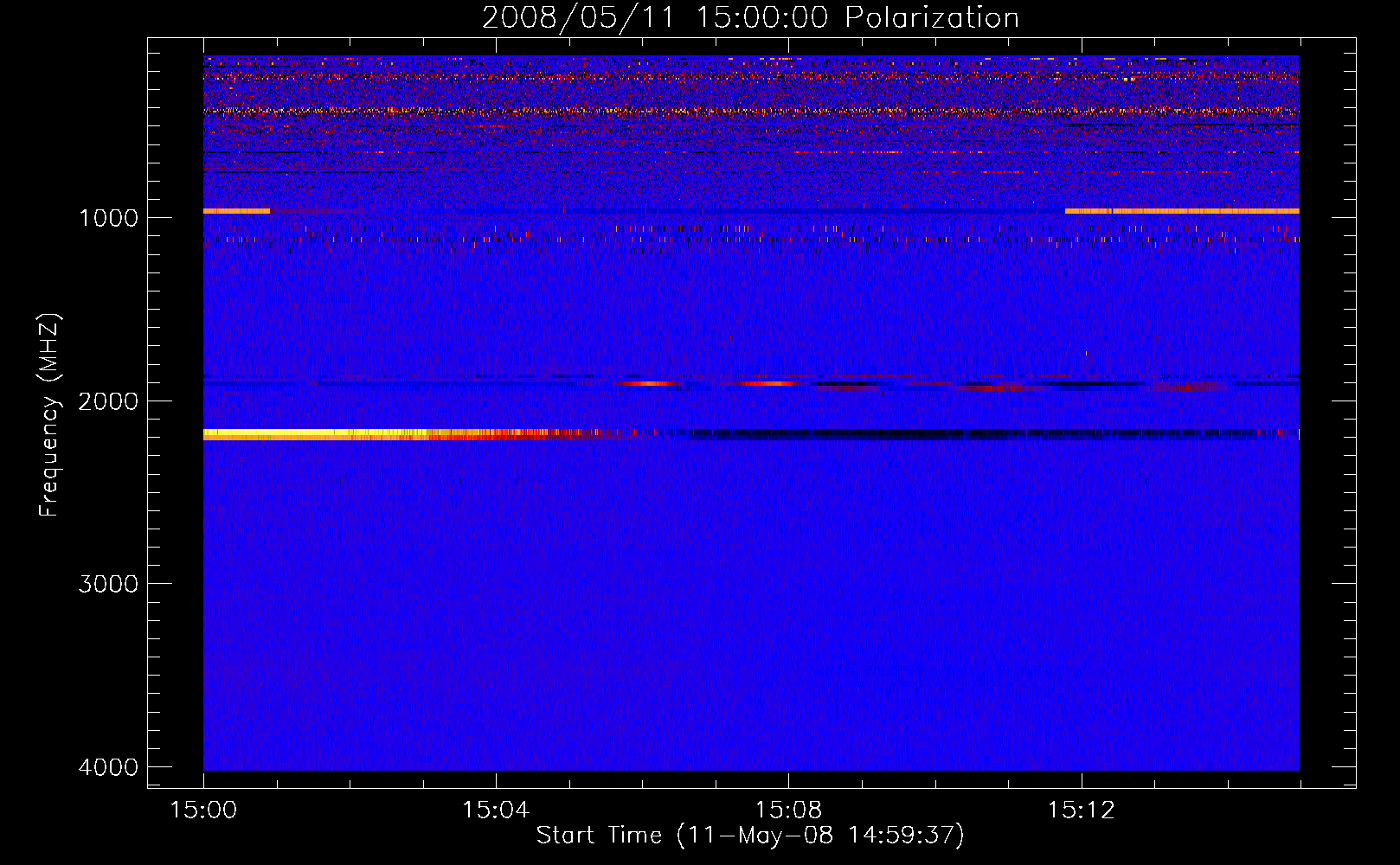
Task: Click the 15:12 time tick label
Action: coord(1081,811)
